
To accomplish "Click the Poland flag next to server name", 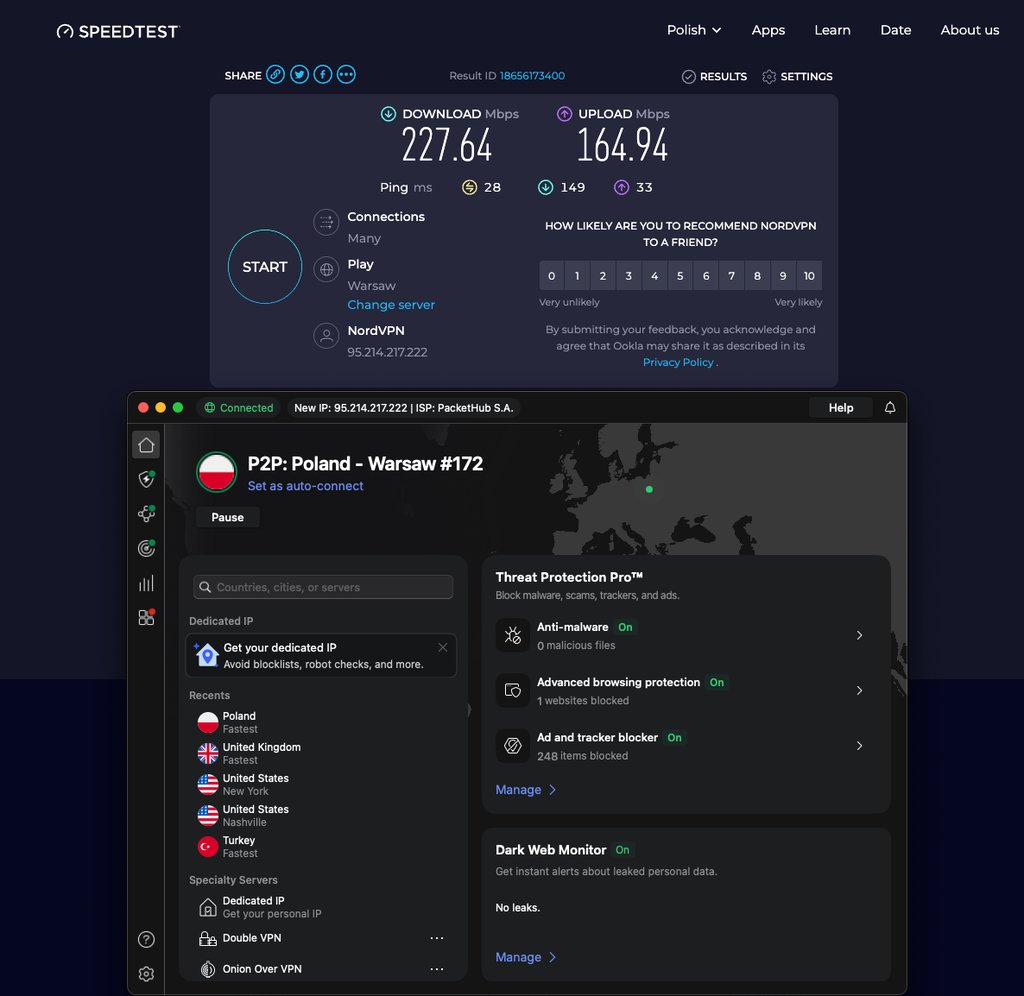I will point(216,472).
